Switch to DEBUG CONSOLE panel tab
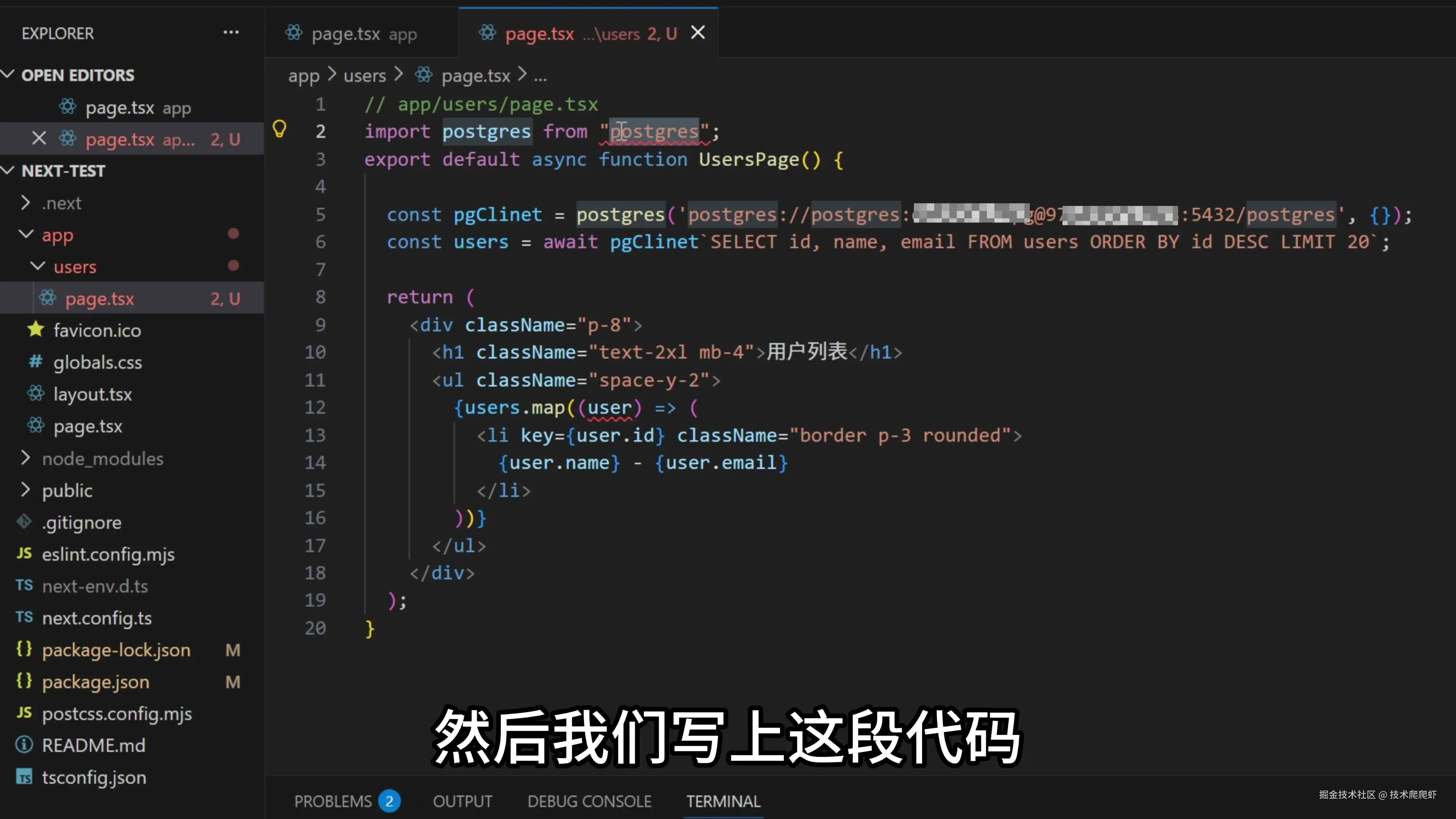Image resolution: width=1456 pixels, height=819 pixels. 589,801
